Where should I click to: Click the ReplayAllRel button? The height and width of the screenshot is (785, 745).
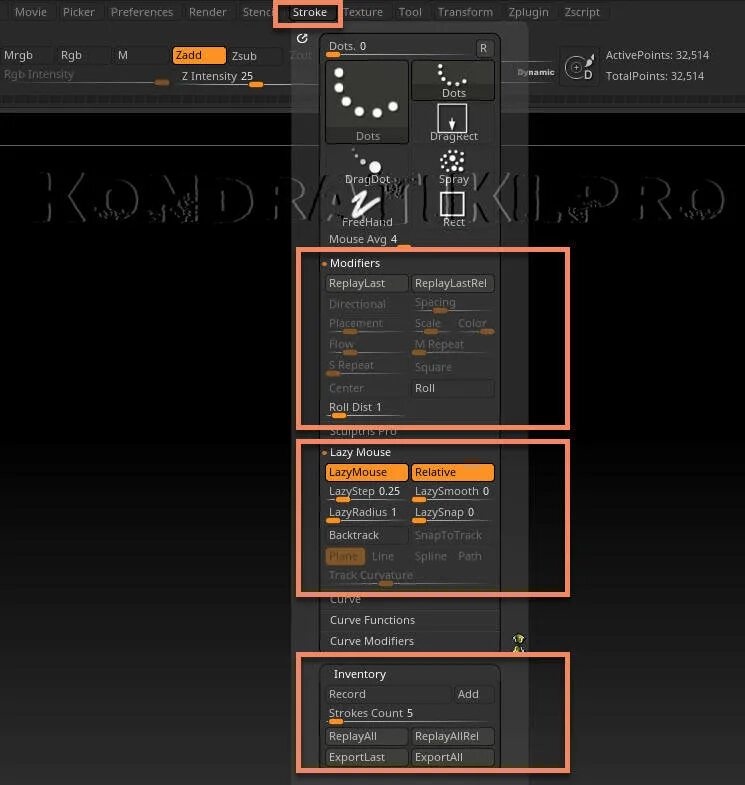(x=453, y=736)
